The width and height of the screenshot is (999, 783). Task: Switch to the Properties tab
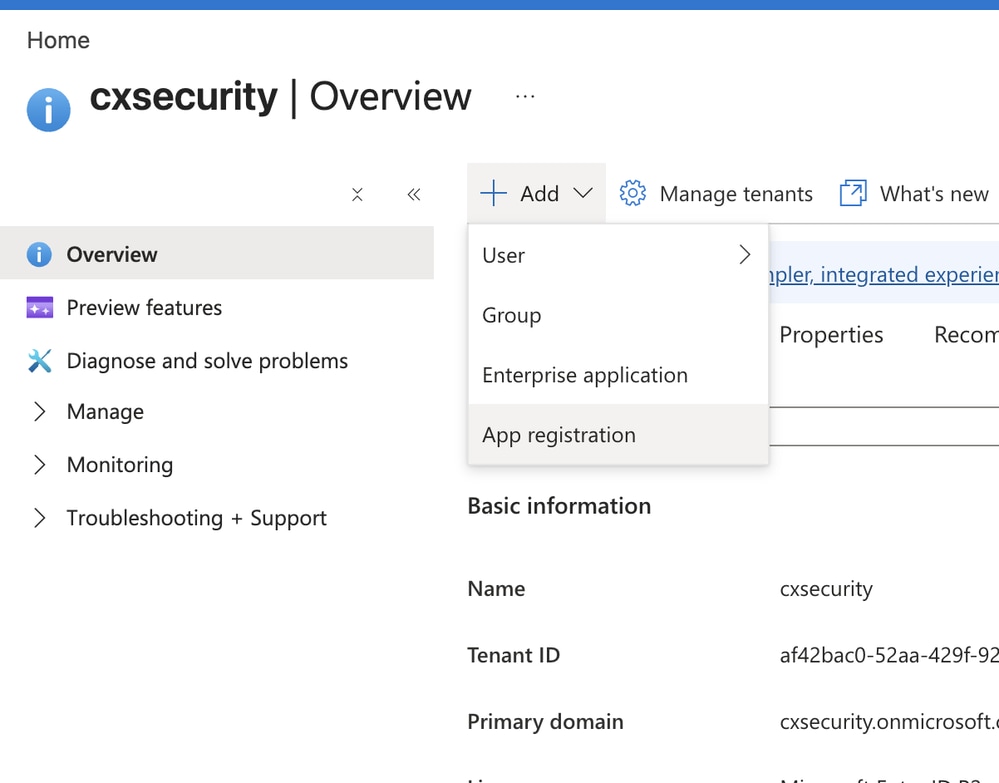(831, 334)
